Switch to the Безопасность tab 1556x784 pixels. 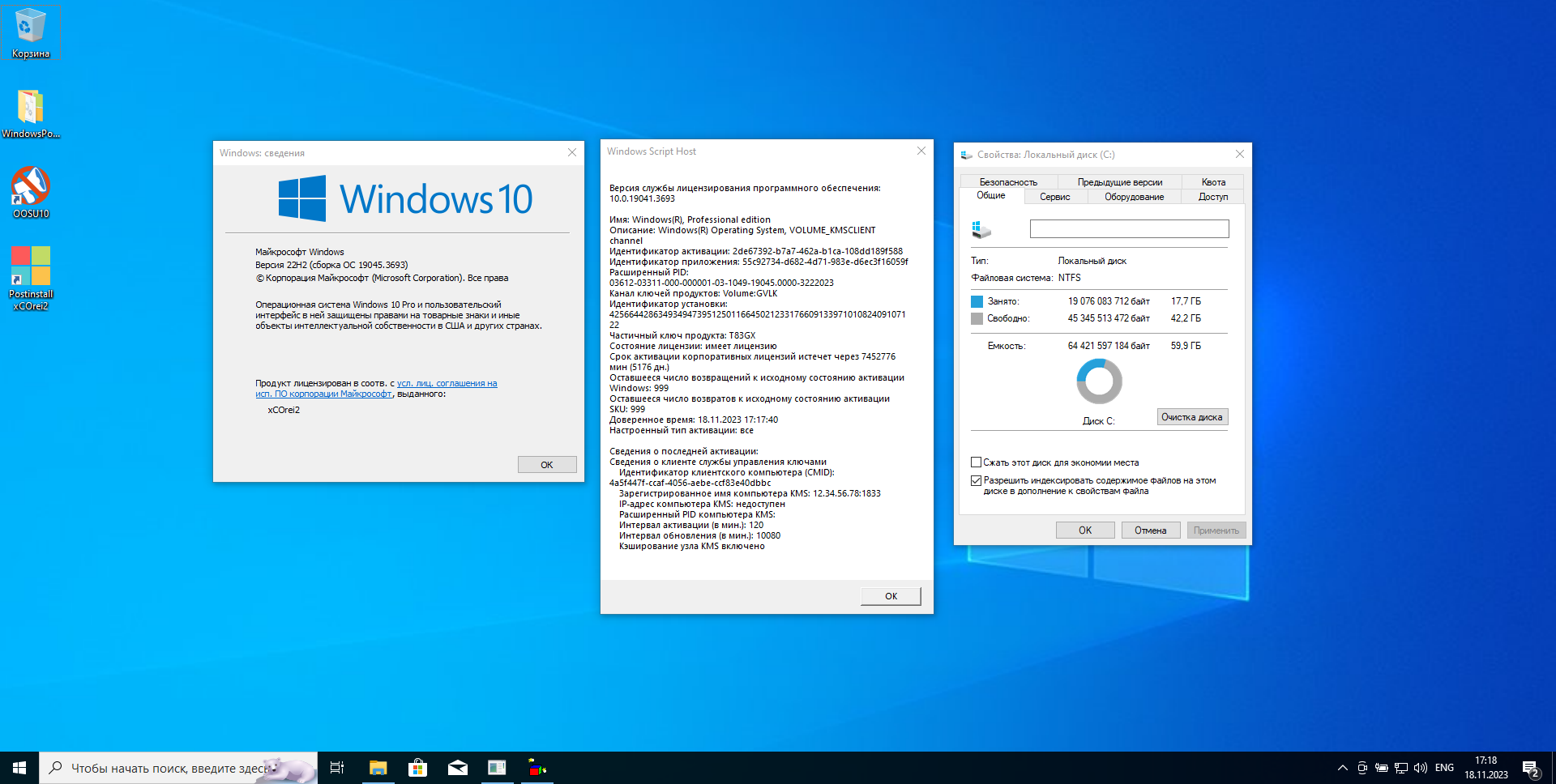(1007, 182)
